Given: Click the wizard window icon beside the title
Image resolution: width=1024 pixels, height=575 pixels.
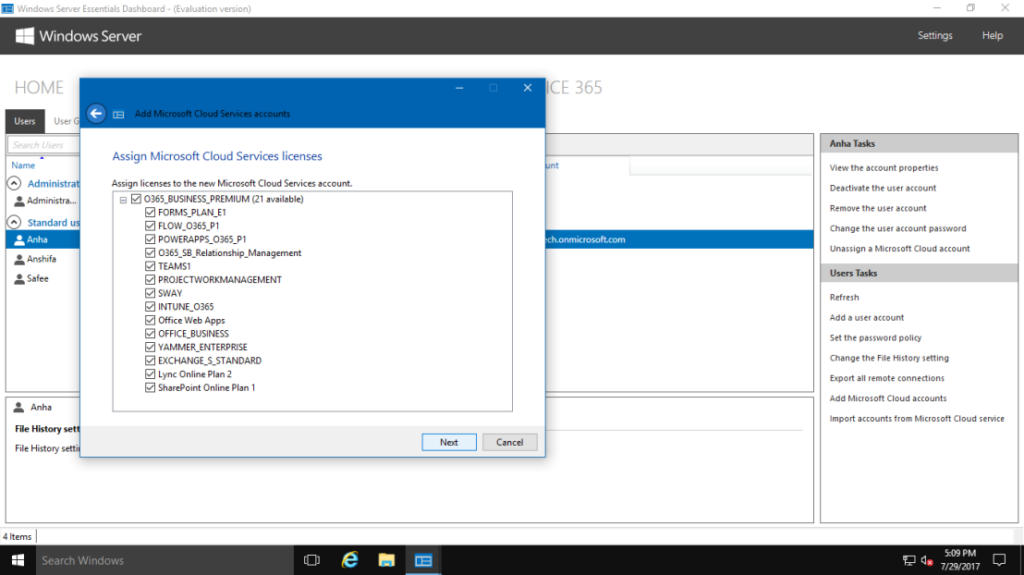Looking at the screenshot, I should [118, 114].
